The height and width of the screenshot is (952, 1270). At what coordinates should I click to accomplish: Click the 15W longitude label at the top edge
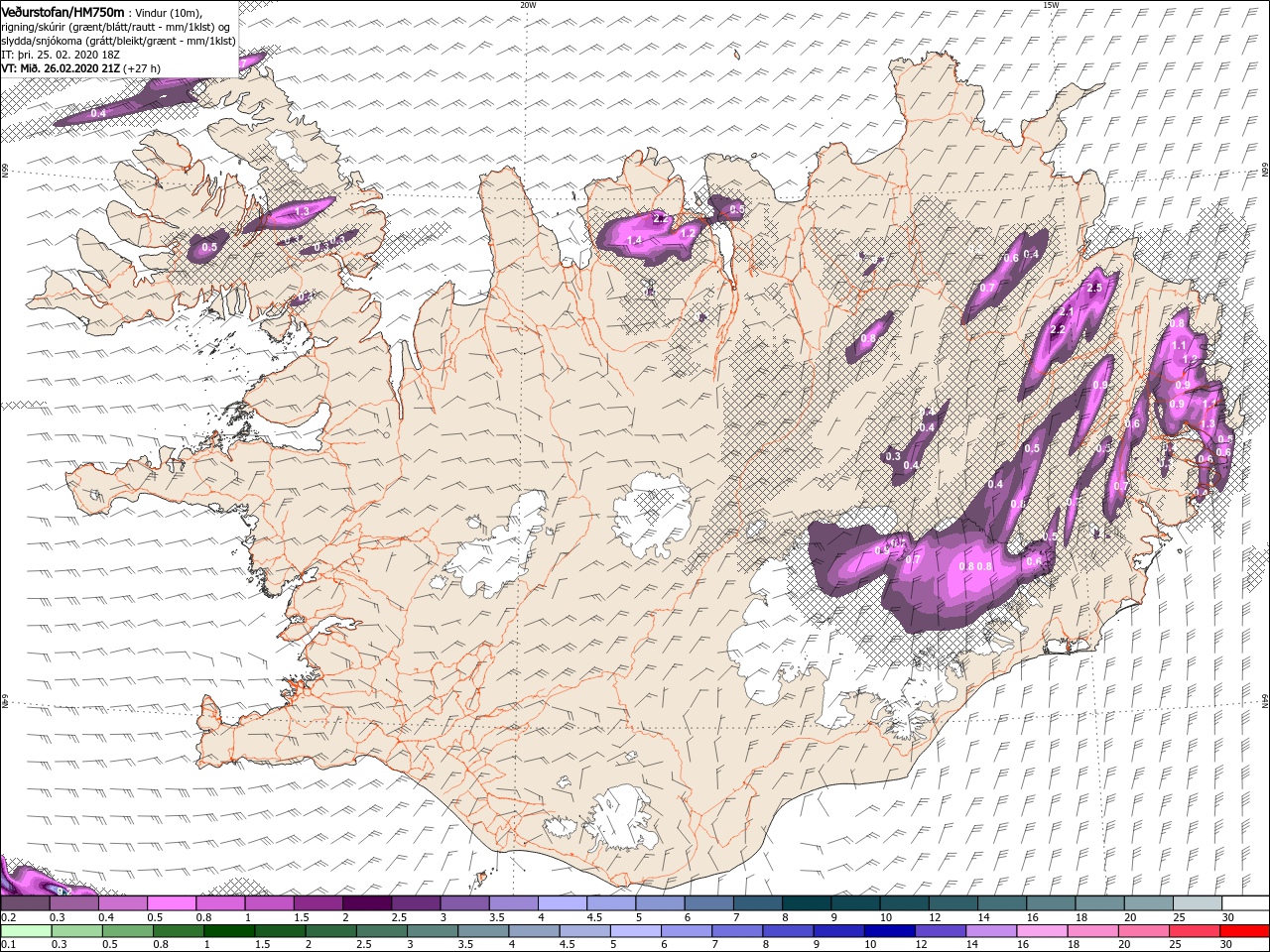click(1051, 4)
